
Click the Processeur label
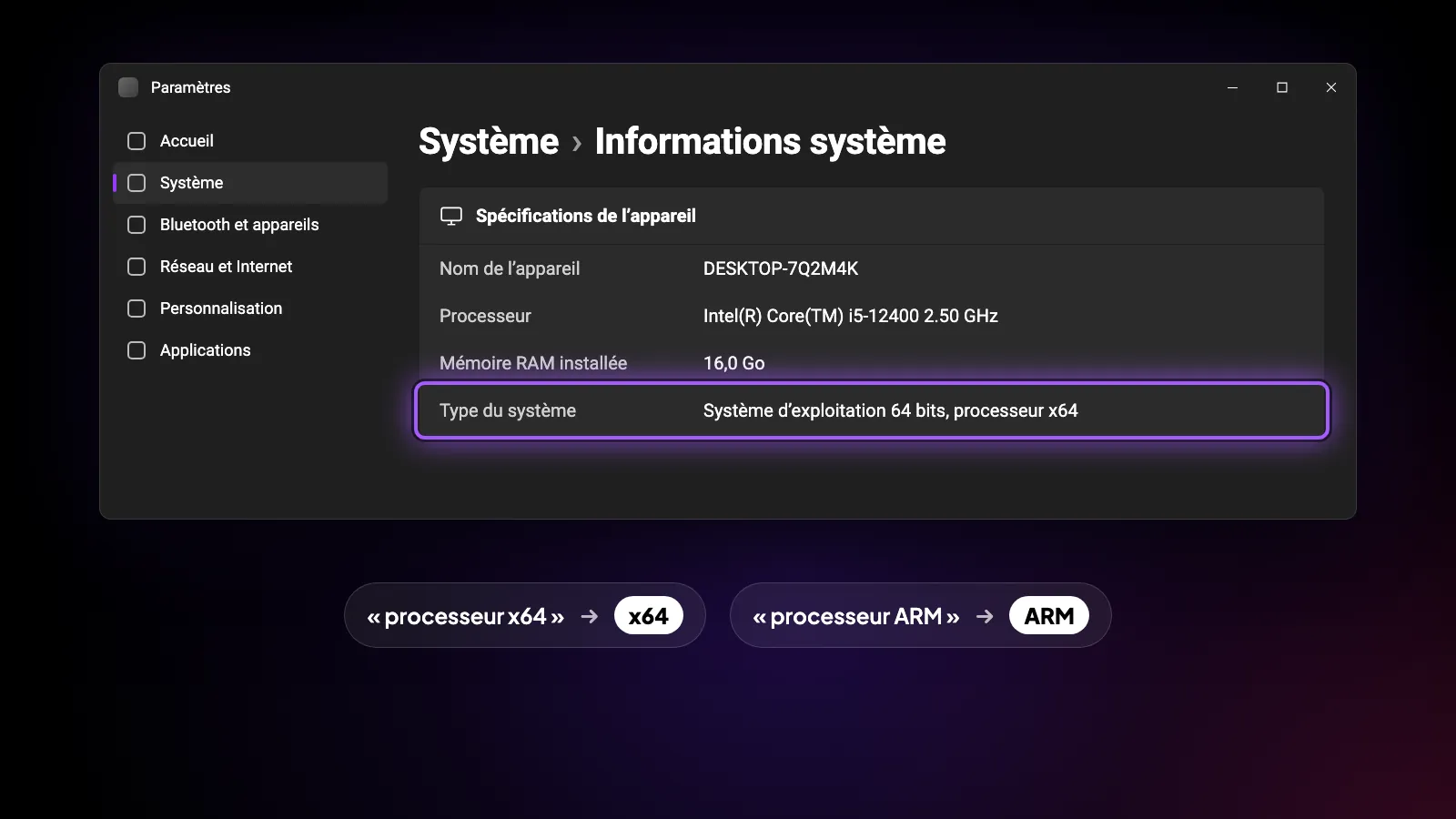485,316
